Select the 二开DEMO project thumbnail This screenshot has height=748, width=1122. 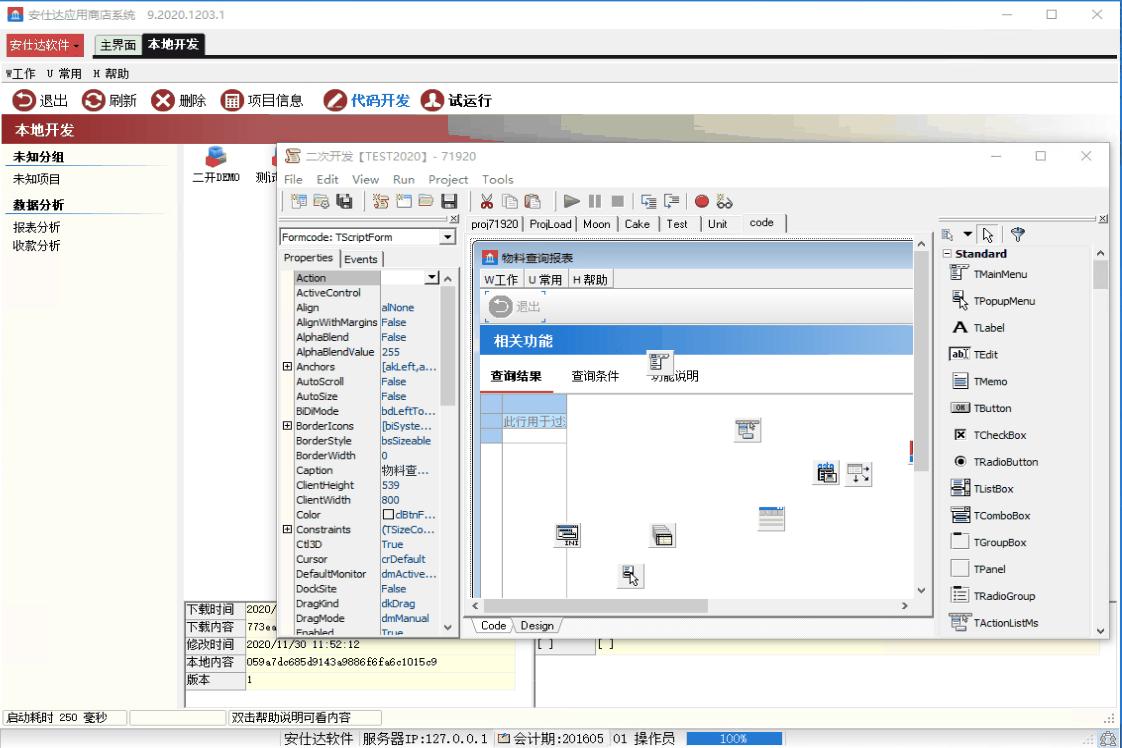pos(215,165)
